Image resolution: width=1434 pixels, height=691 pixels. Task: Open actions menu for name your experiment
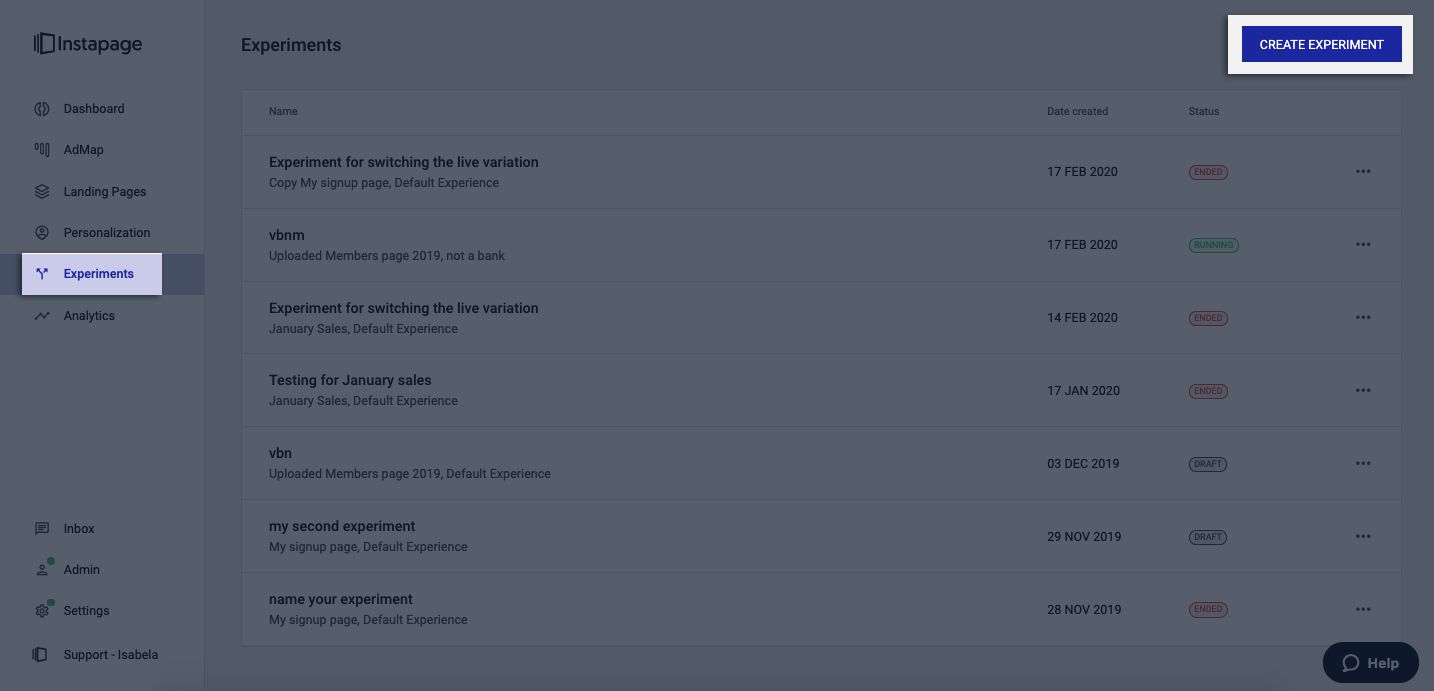(x=1363, y=610)
